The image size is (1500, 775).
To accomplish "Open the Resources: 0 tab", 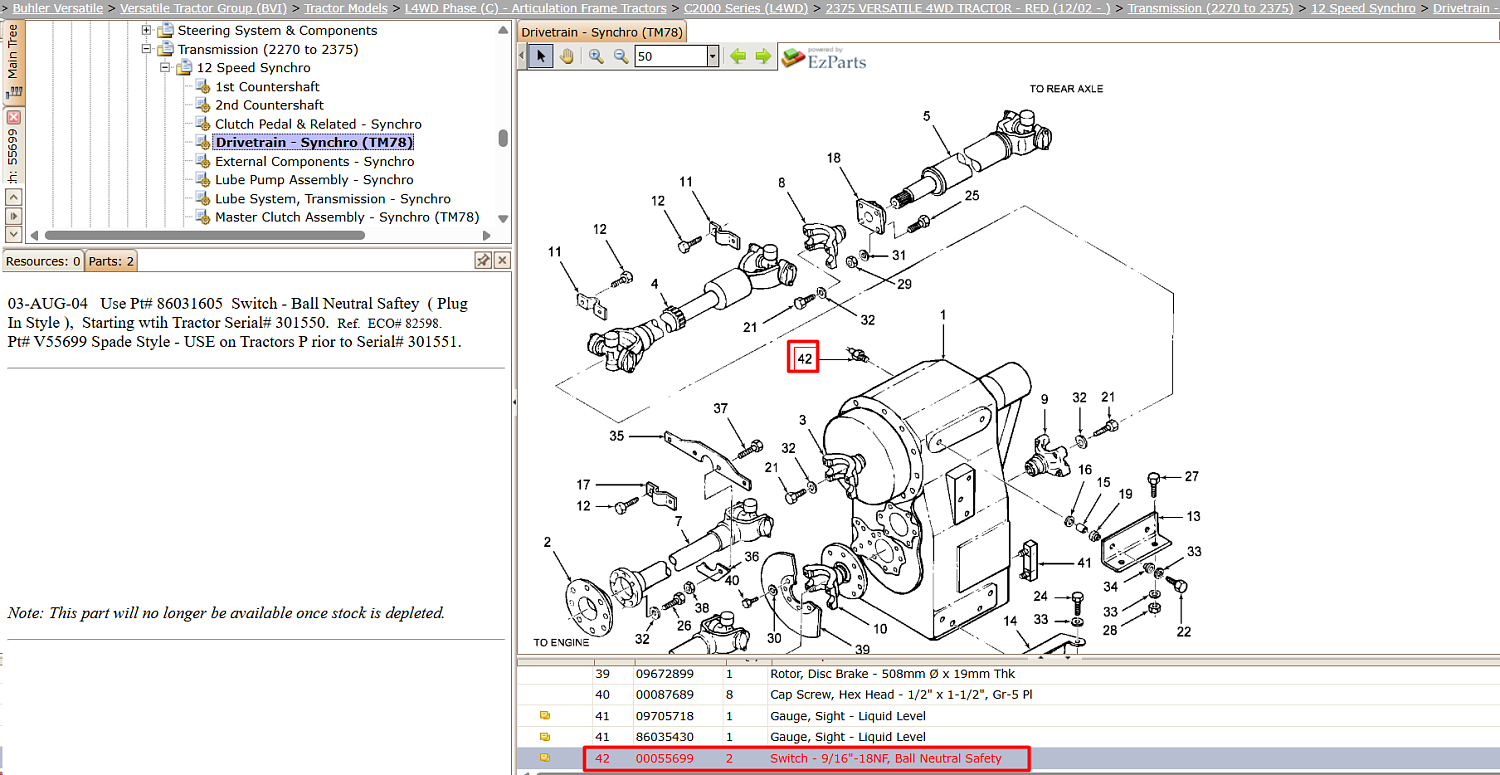I will click(x=43, y=261).
